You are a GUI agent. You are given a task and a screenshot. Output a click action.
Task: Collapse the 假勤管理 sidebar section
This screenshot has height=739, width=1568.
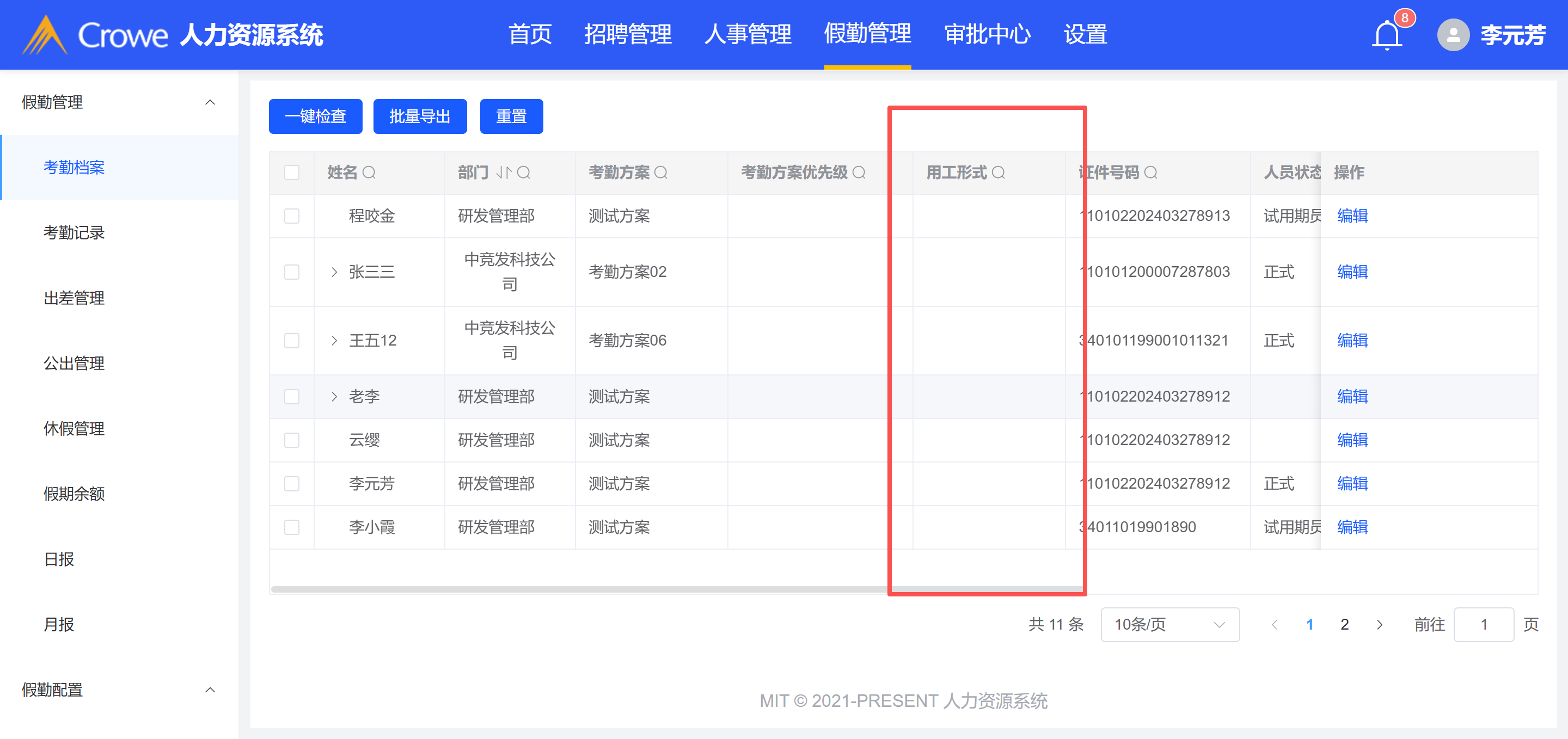pyautogui.click(x=210, y=102)
